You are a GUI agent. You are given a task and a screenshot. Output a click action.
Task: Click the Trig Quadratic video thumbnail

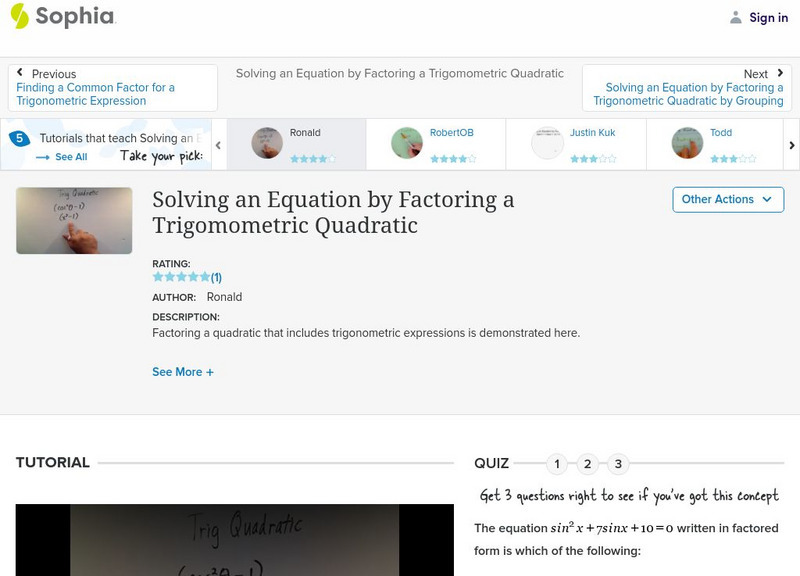74,220
